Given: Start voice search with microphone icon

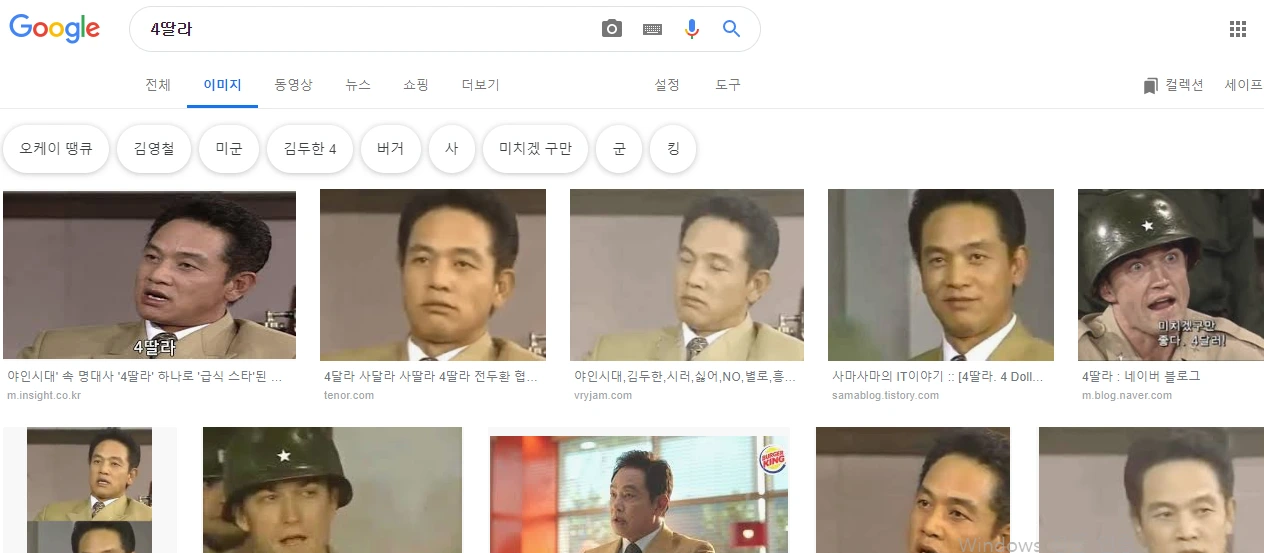Looking at the screenshot, I should (x=692, y=29).
